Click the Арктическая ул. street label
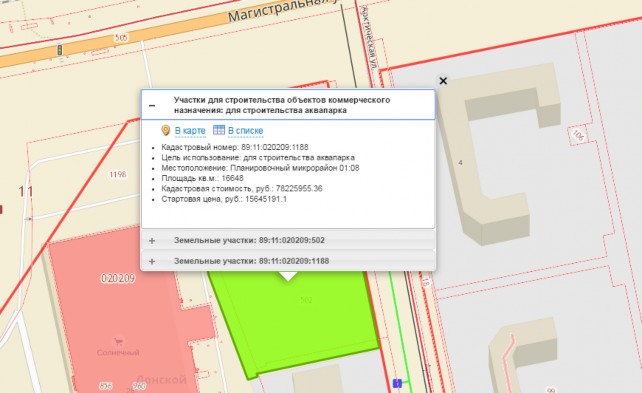Image resolution: width=642 pixels, height=393 pixels. [368, 37]
